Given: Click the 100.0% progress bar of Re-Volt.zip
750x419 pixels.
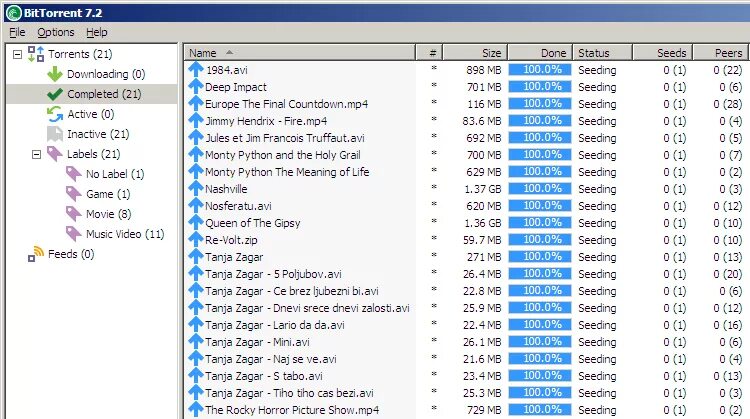Looking at the screenshot, I should coord(540,239).
